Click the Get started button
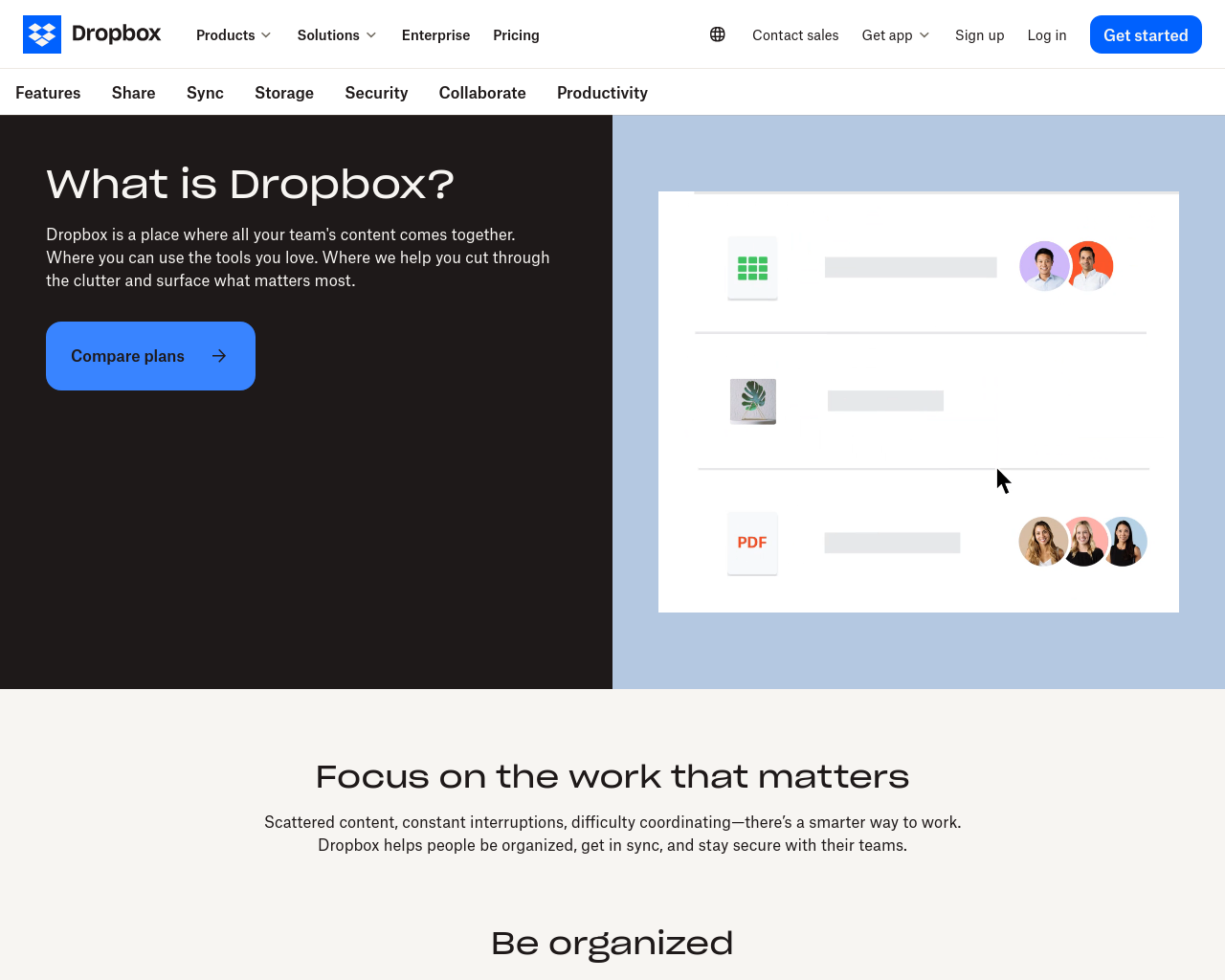 tap(1146, 34)
